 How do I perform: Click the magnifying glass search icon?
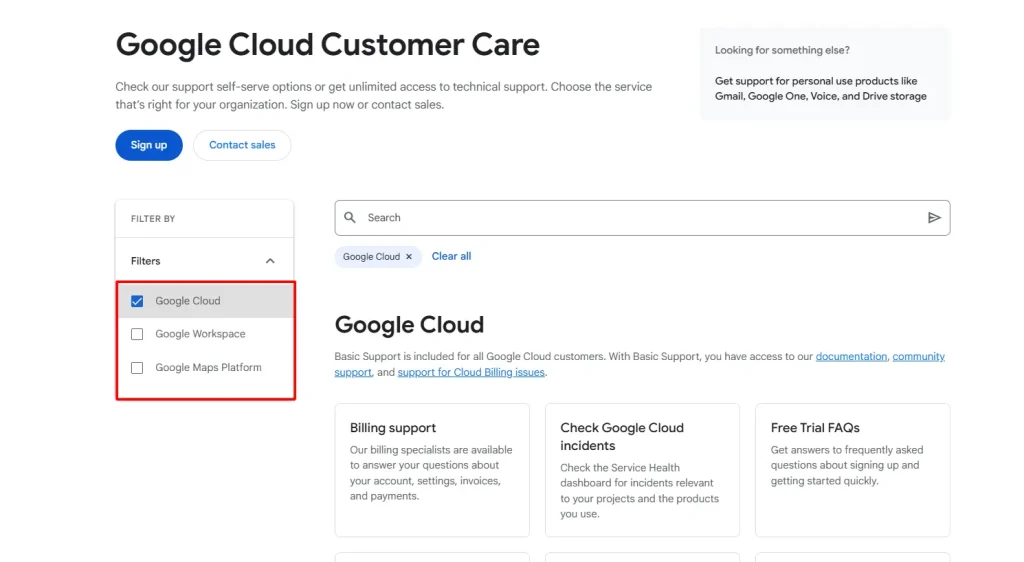(x=350, y=217)
